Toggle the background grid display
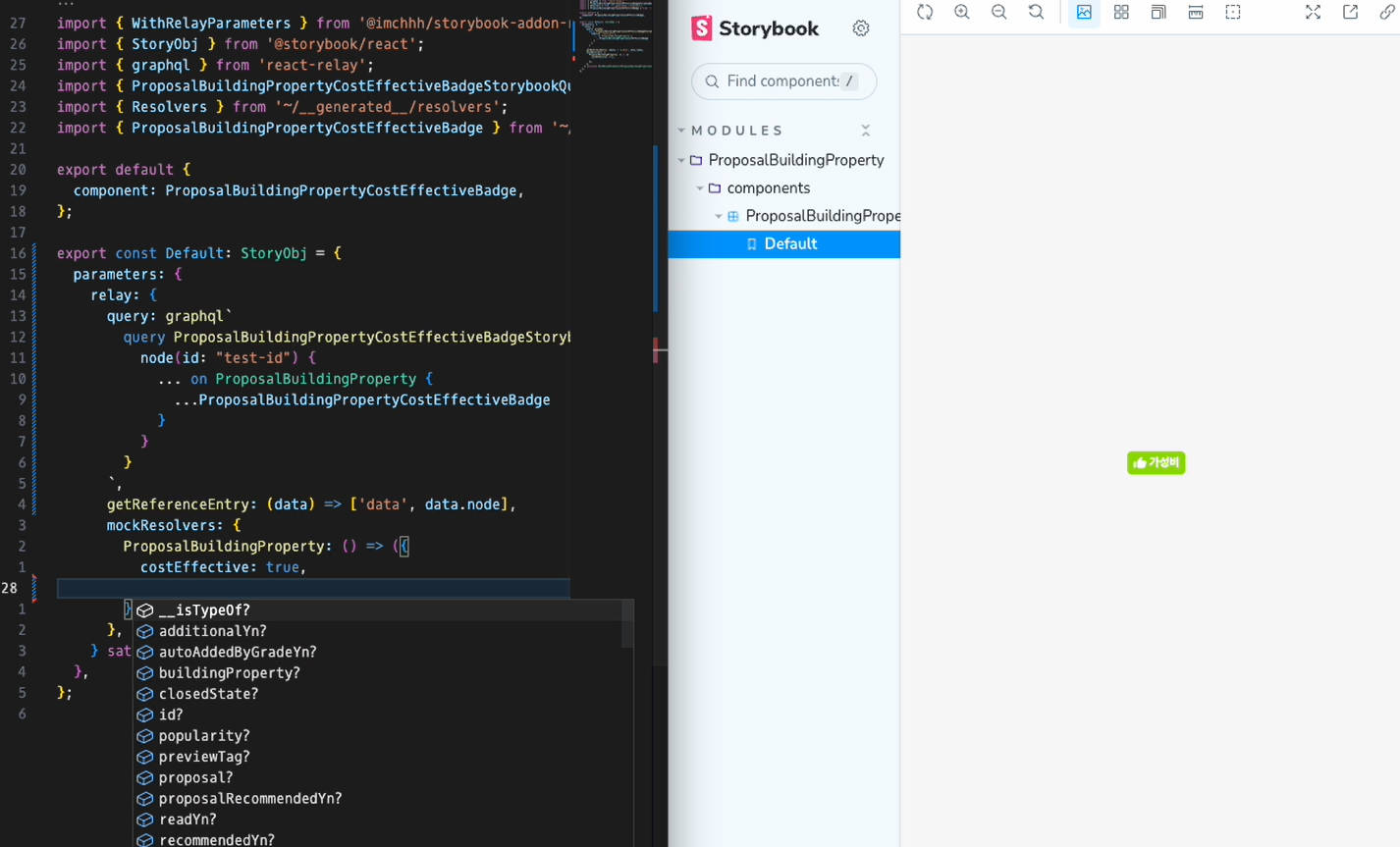1400x847 pixels. pyautogui.click(x=1121, y=13)
